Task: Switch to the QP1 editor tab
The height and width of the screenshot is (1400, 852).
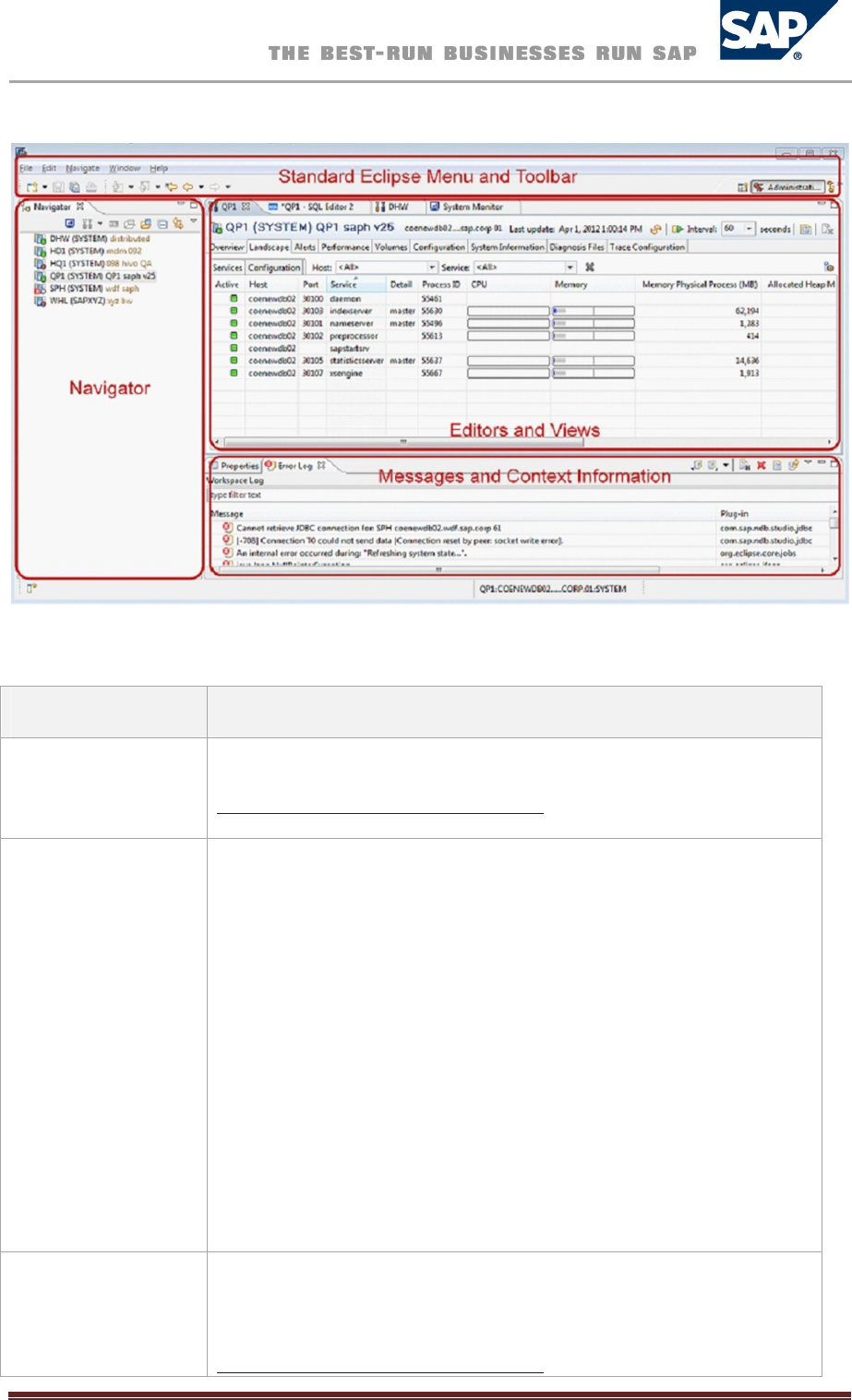Action: coord(231,207)
